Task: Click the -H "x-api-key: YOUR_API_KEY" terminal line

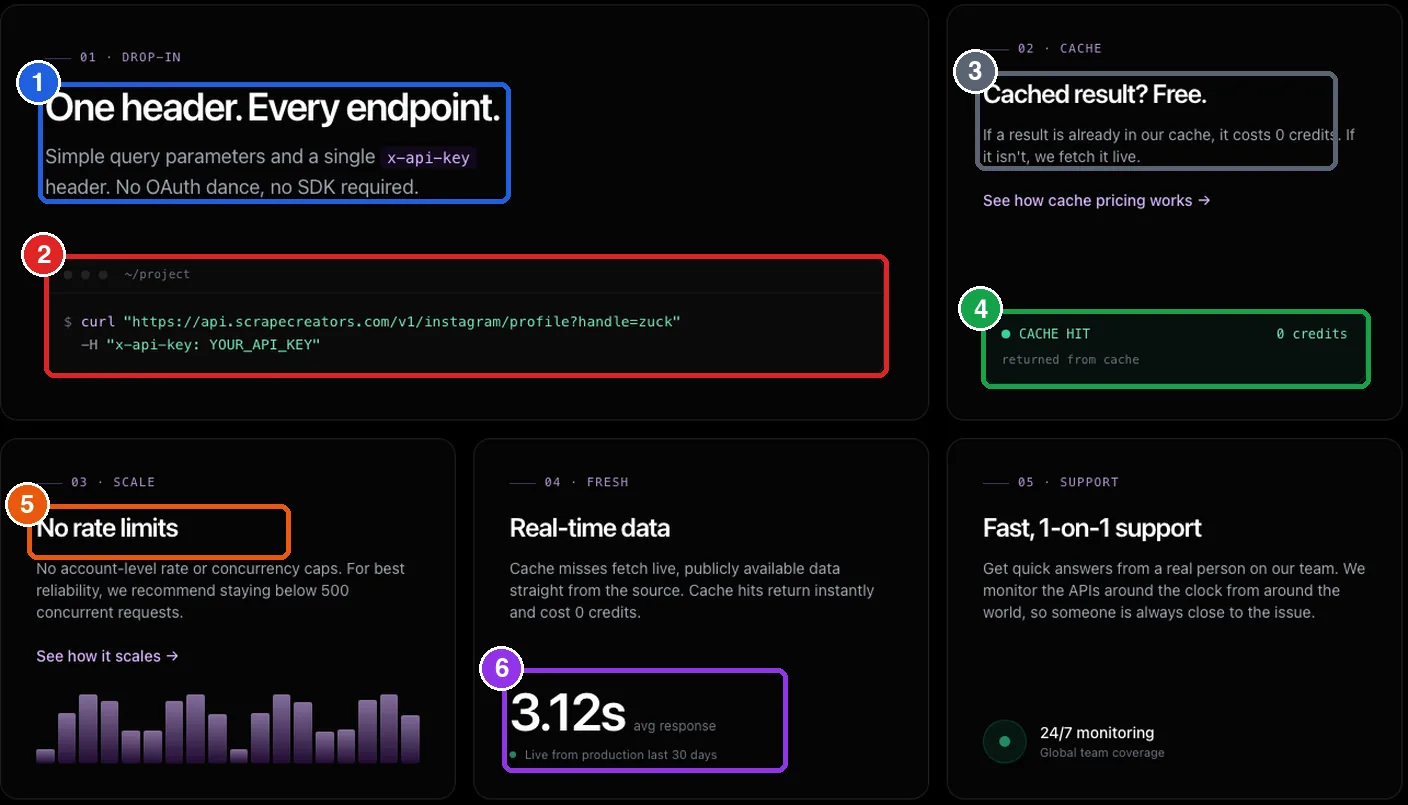Action: 201,345
